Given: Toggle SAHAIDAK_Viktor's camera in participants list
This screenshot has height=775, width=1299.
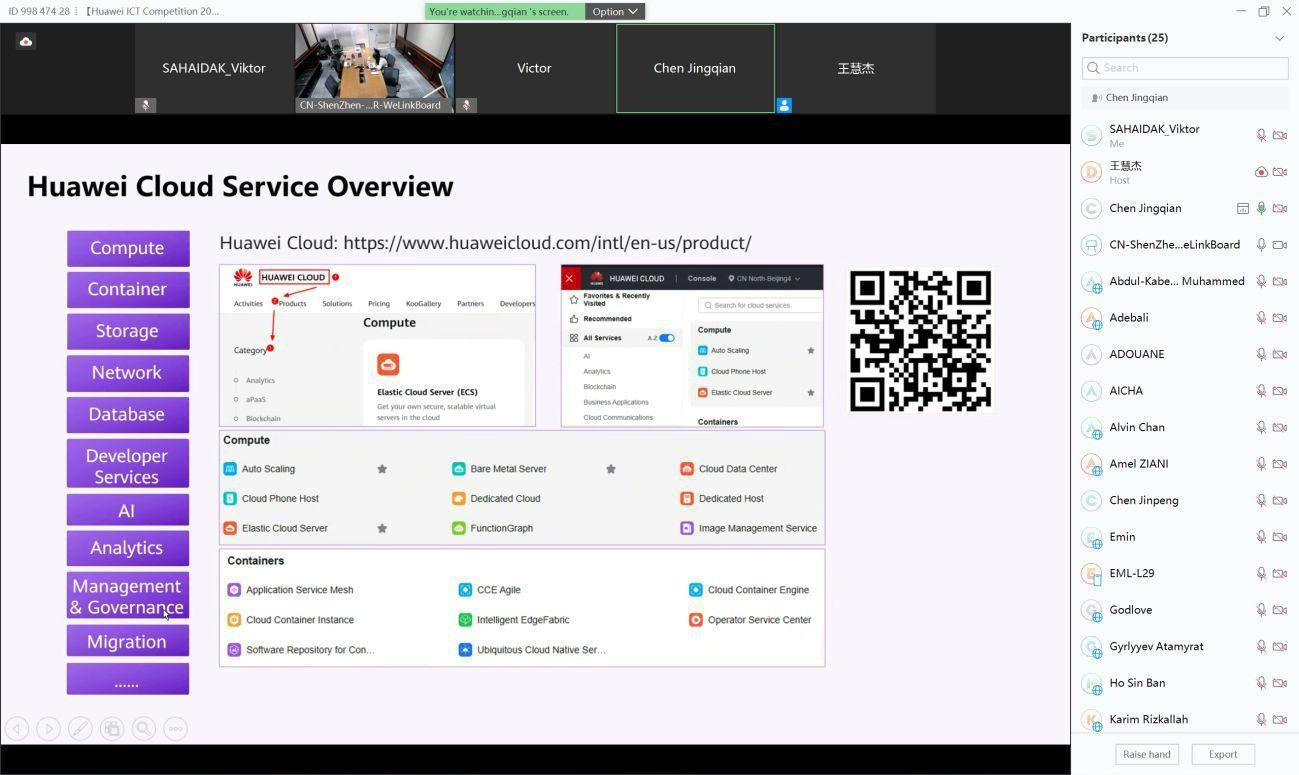Looking at the screenshot, I should pos(1280,135).
